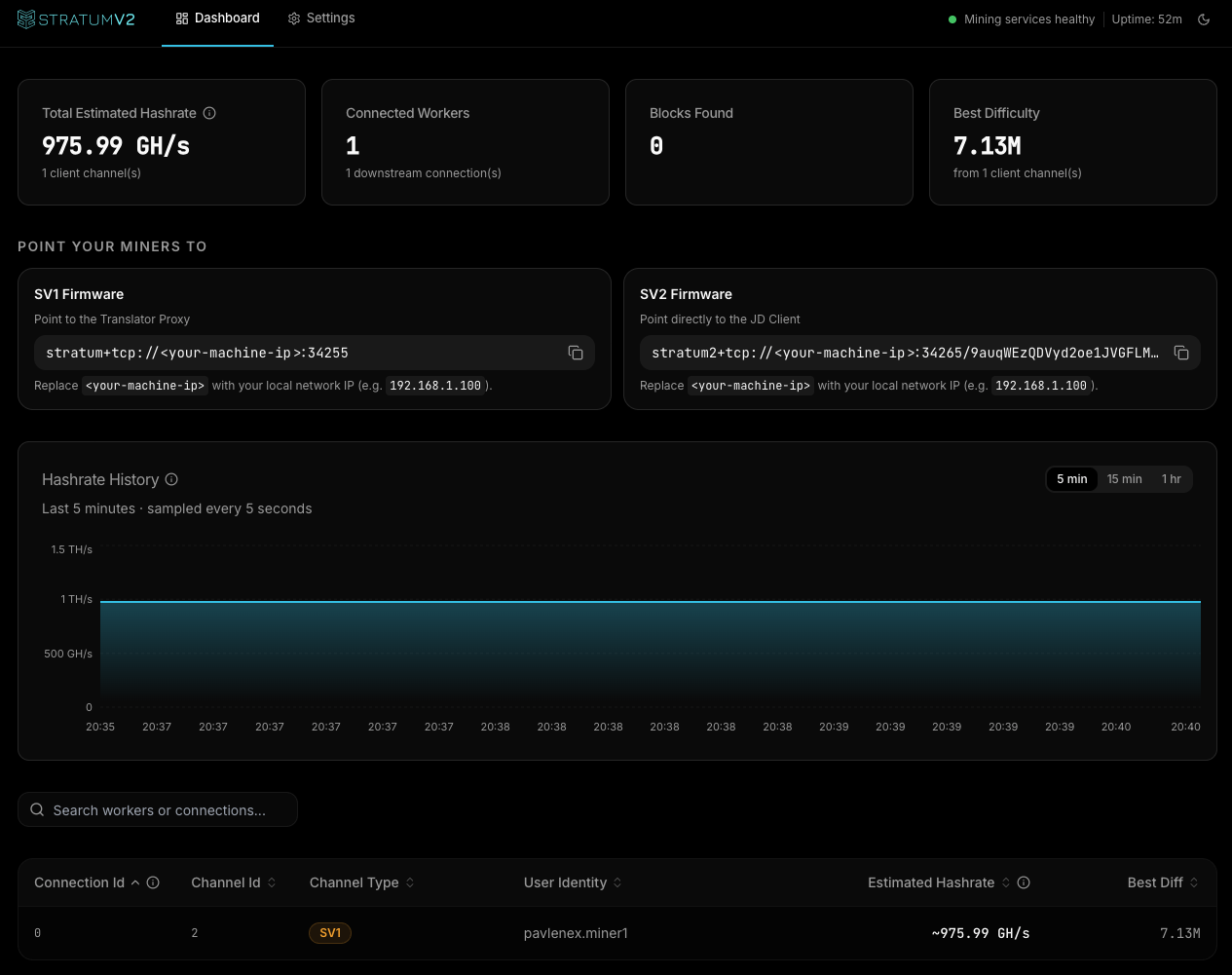
Task: View the Estimated Hashrate column info icon
Action: (1024, 882)
